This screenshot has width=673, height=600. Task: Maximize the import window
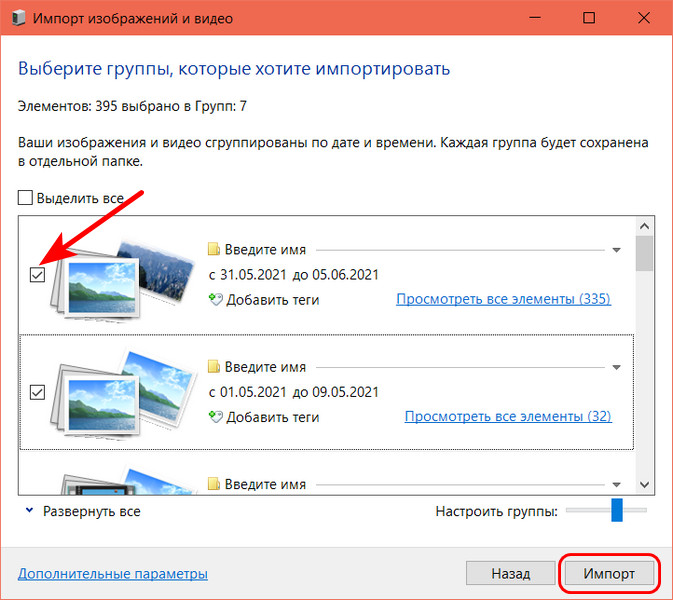coord(589,18)
